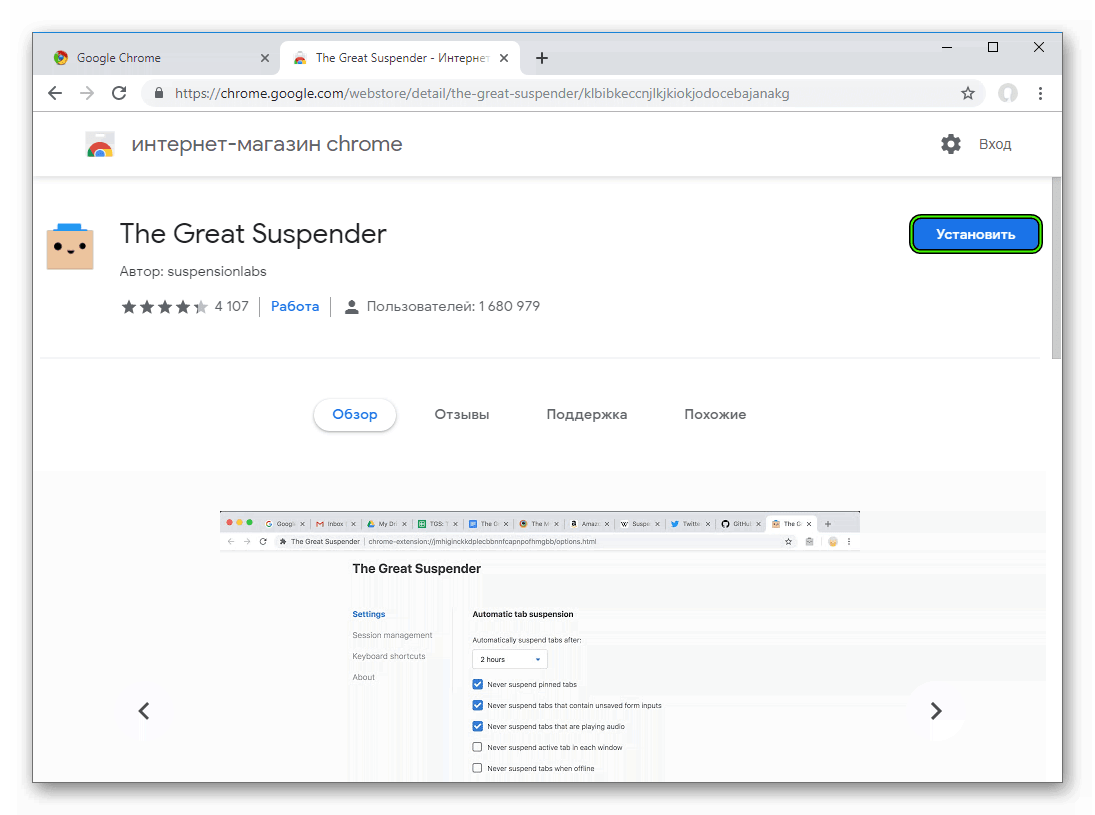The image size is (1095, 815).
Task: Maximize the Chrome window
Action: coord(992,47)
